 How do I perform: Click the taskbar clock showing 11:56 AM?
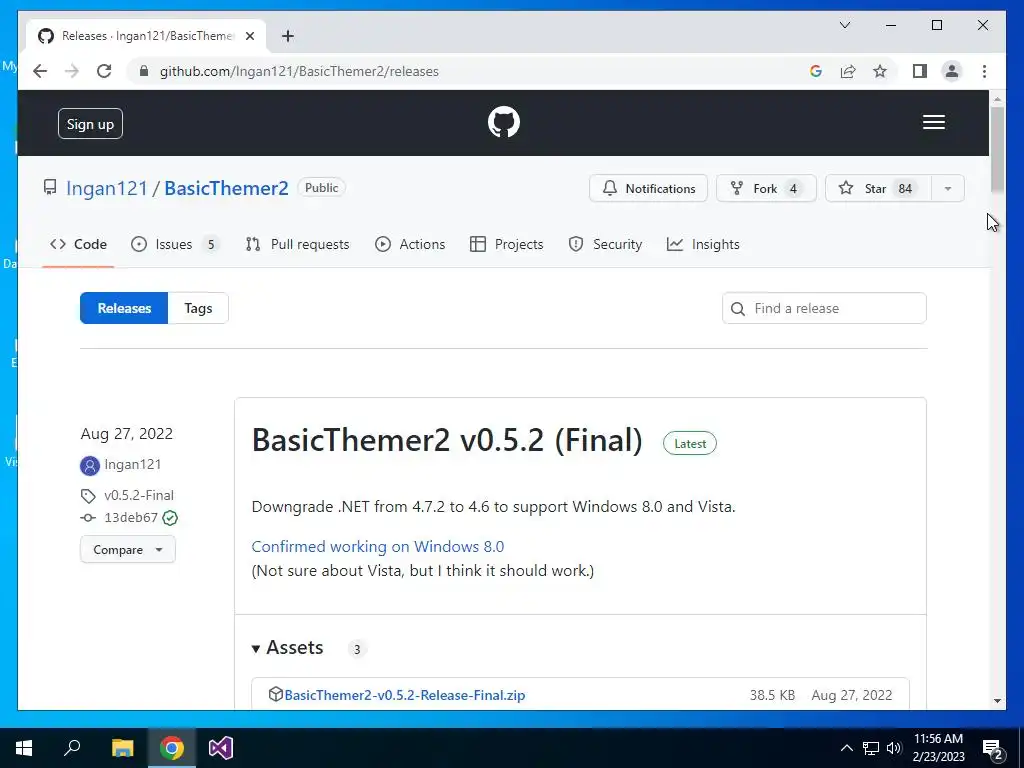point(938,748)
